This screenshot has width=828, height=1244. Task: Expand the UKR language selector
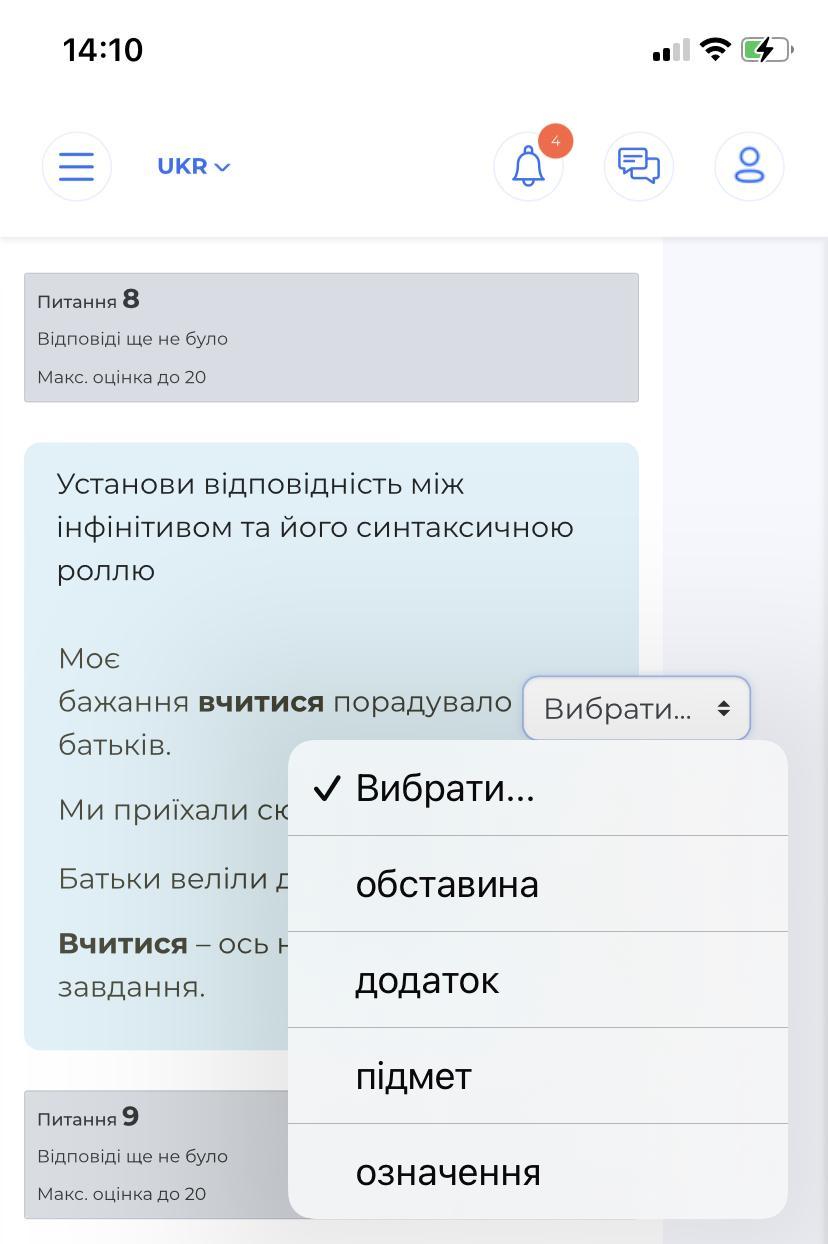pos(194,166)
